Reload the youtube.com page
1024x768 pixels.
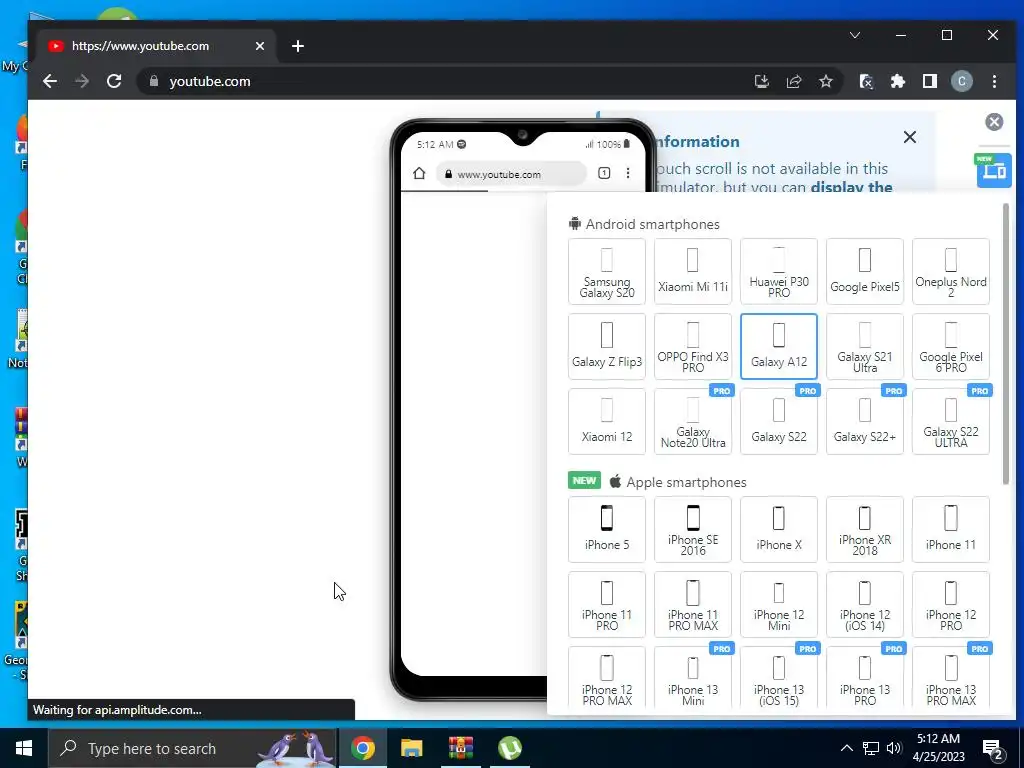[114, 81]
